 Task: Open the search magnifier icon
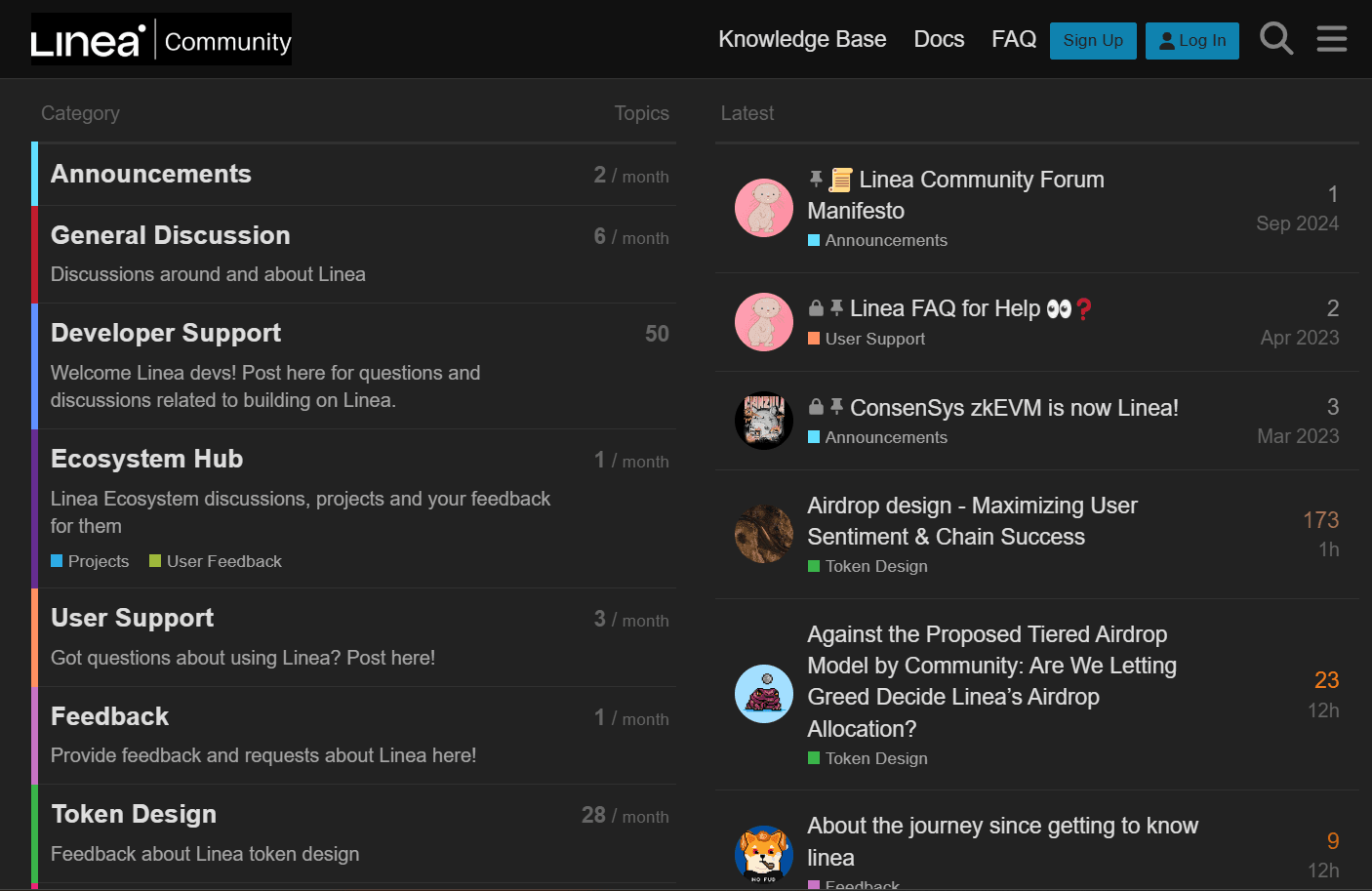1276,39
